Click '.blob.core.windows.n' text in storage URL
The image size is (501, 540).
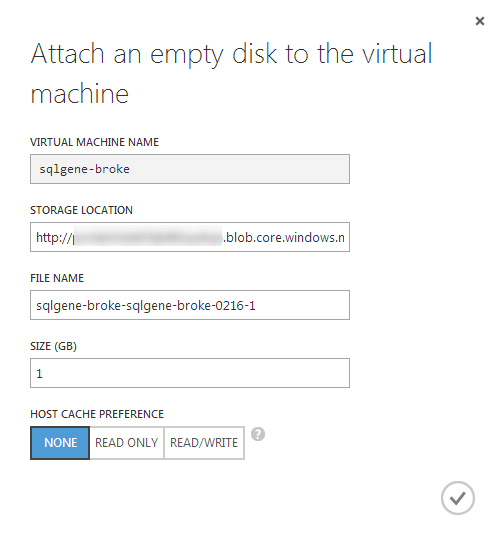[x=284, y=238]
